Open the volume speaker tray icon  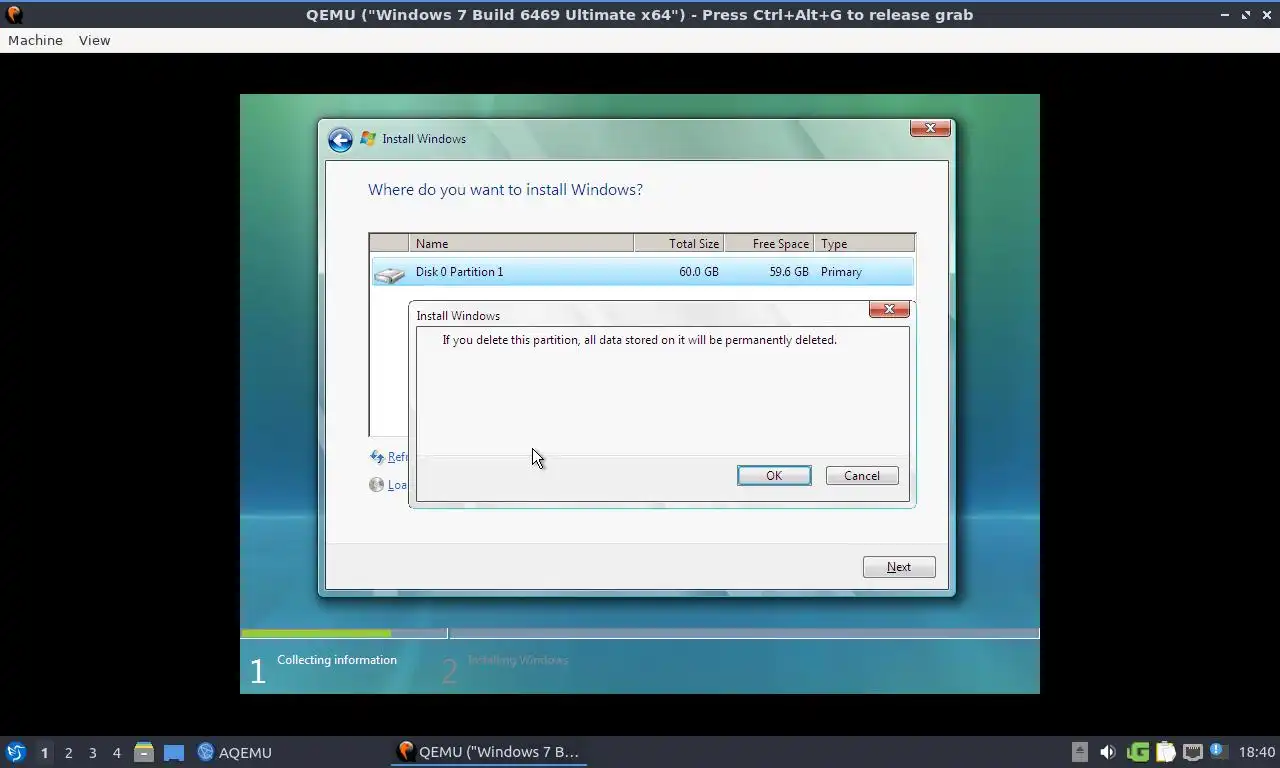1108,752
